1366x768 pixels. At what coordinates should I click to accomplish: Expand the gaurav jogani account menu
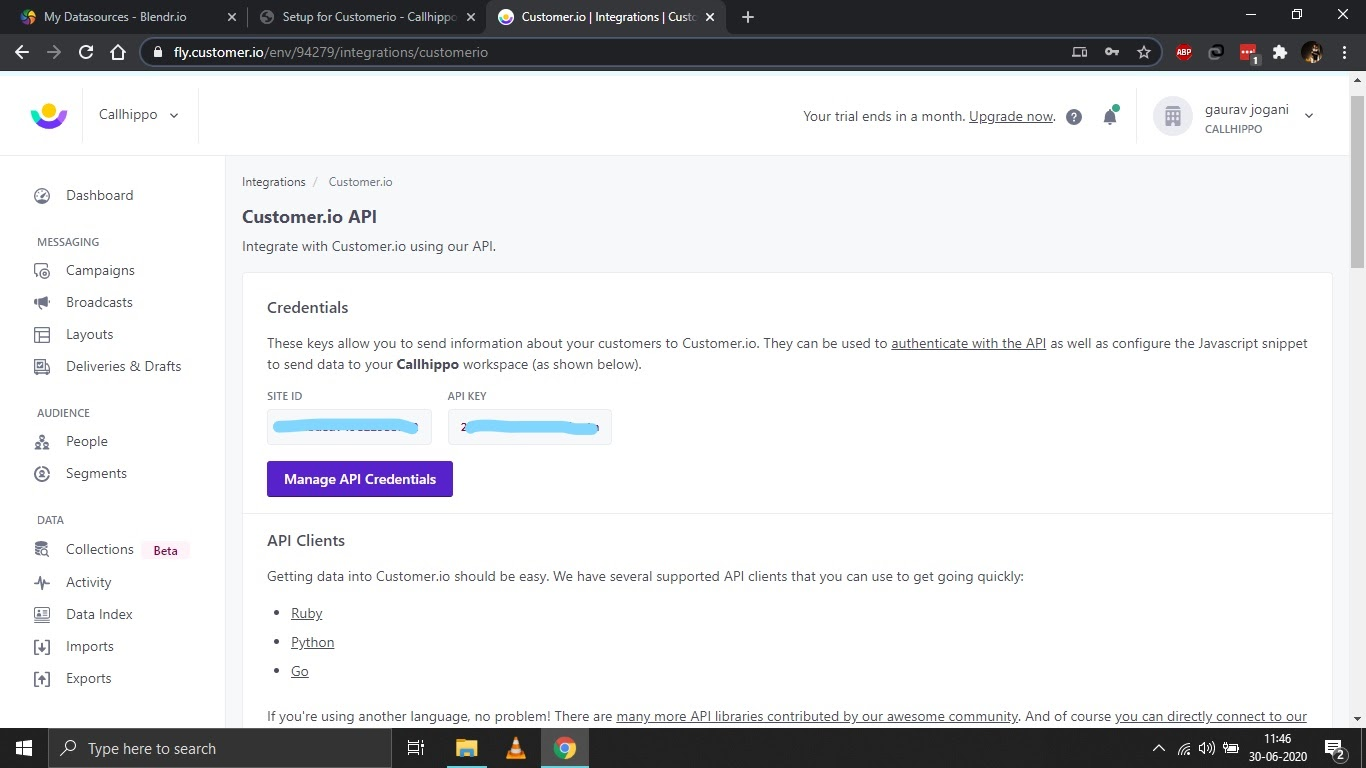click(1308, 116)
